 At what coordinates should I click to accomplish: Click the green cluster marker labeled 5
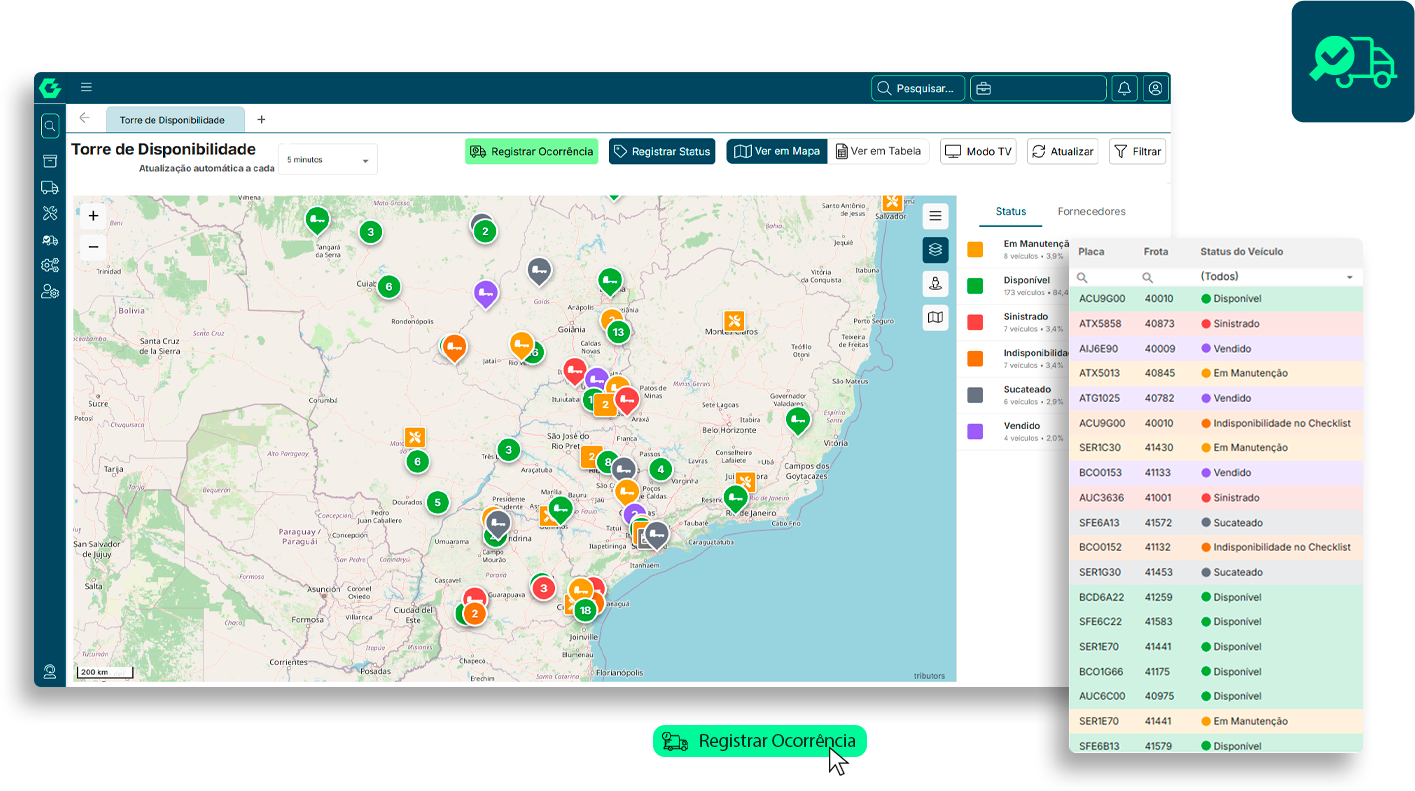tap(437, 502)
